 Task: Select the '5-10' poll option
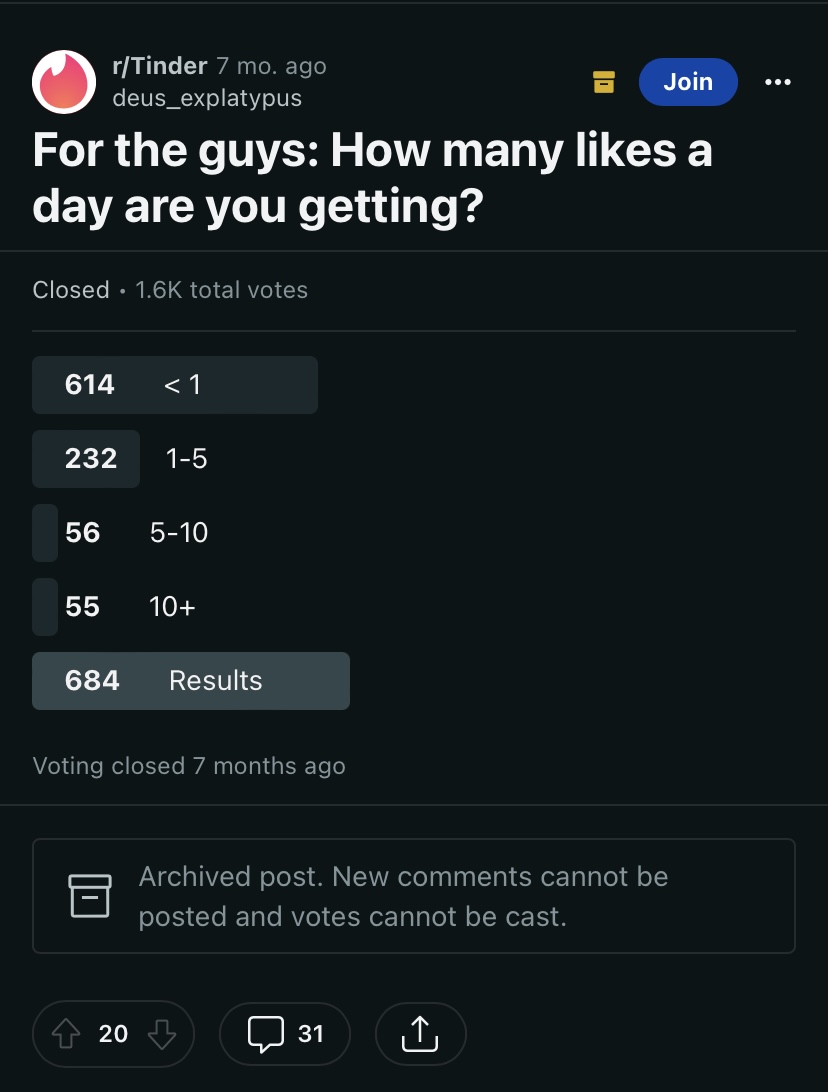tap(120, 533)
